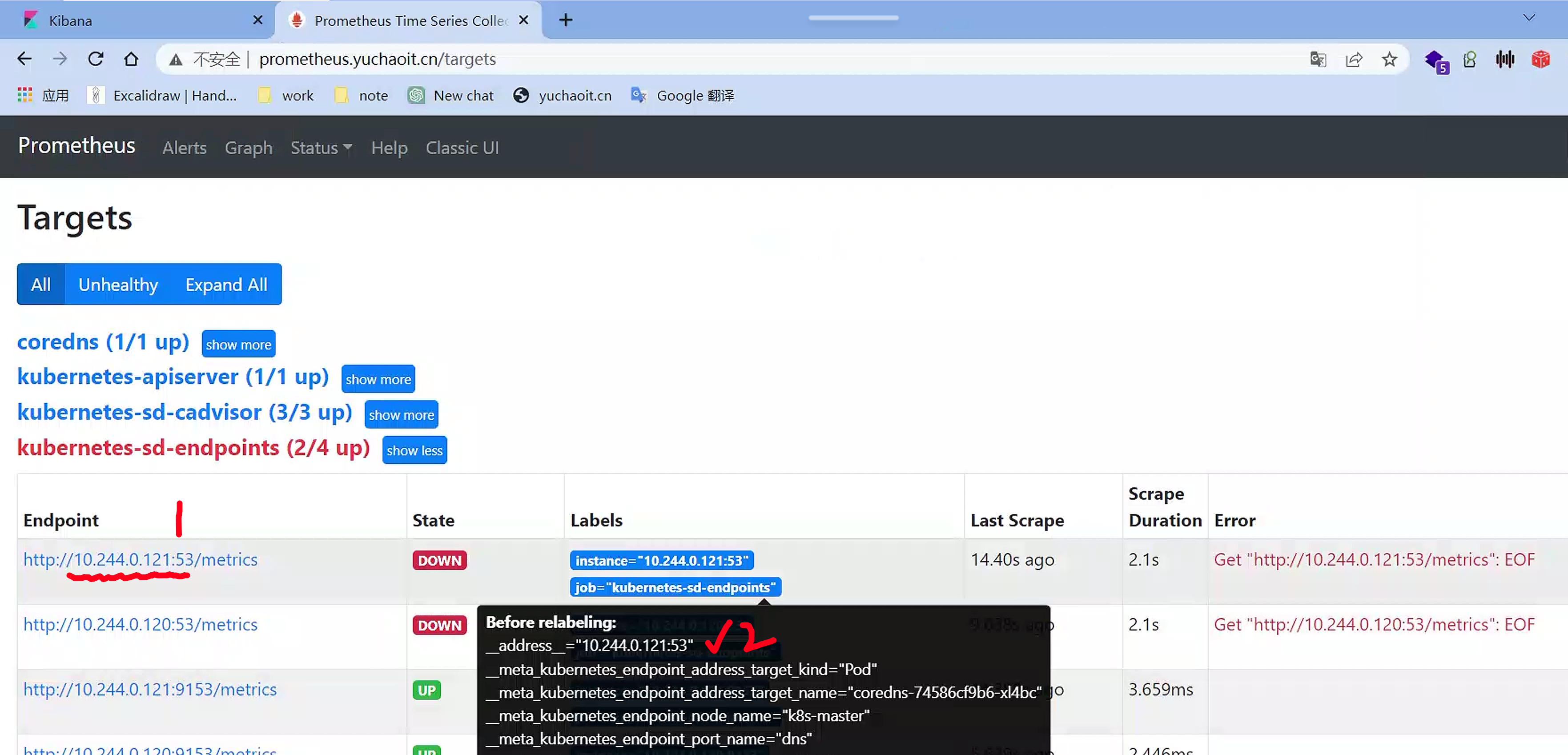Click the translate page icon in address bar
The image size is (1568, 755).
(x=1318, y=59)
